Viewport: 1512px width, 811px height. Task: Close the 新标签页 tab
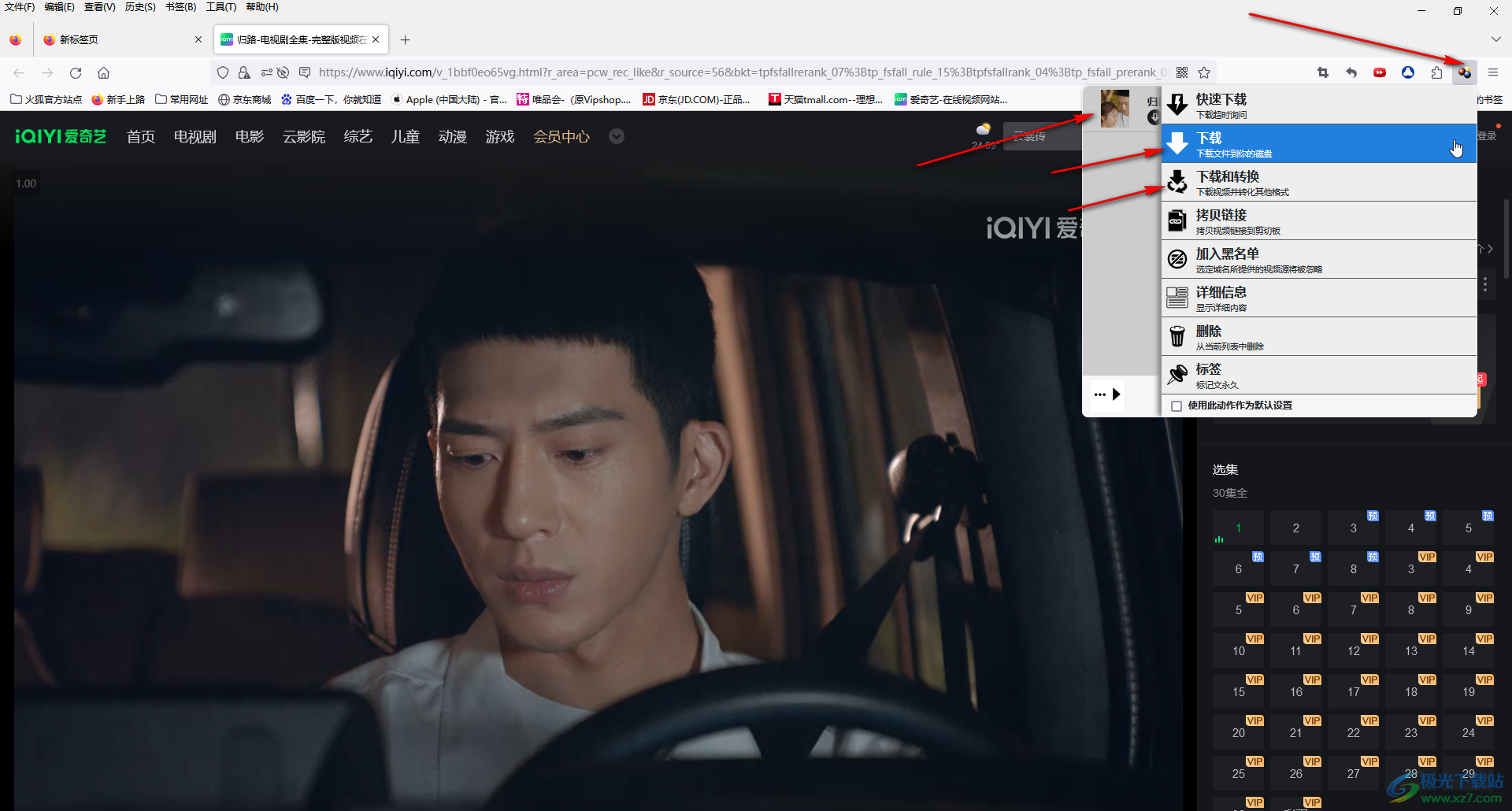click(198, 39)
